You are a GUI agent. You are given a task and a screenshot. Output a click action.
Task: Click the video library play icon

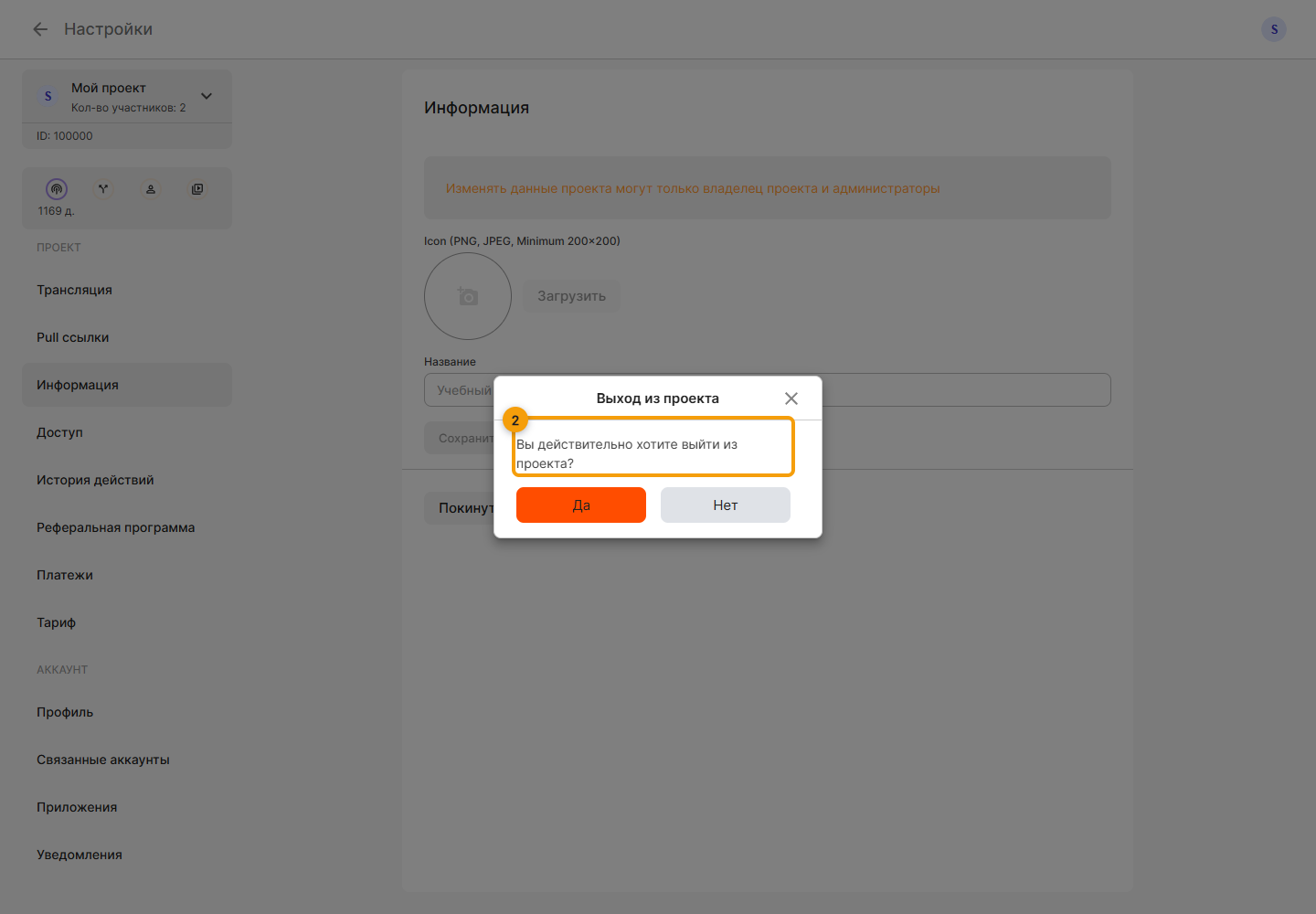pos(197,189)
